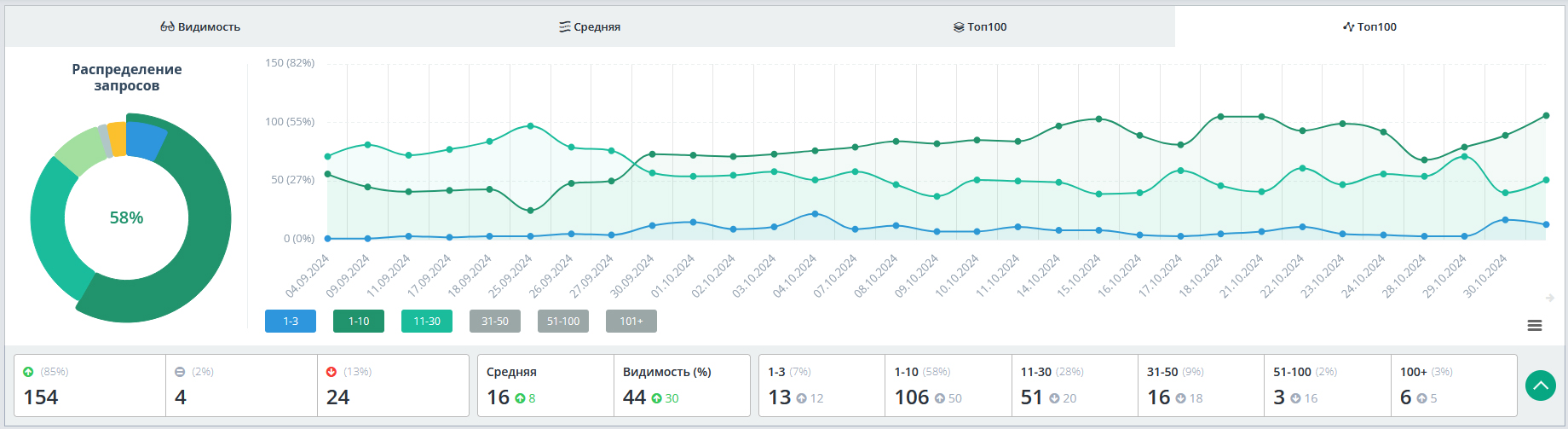Select the Топ100 tab with layers icon
This screenshot has width=1568, height=429.
pos(980,27)
